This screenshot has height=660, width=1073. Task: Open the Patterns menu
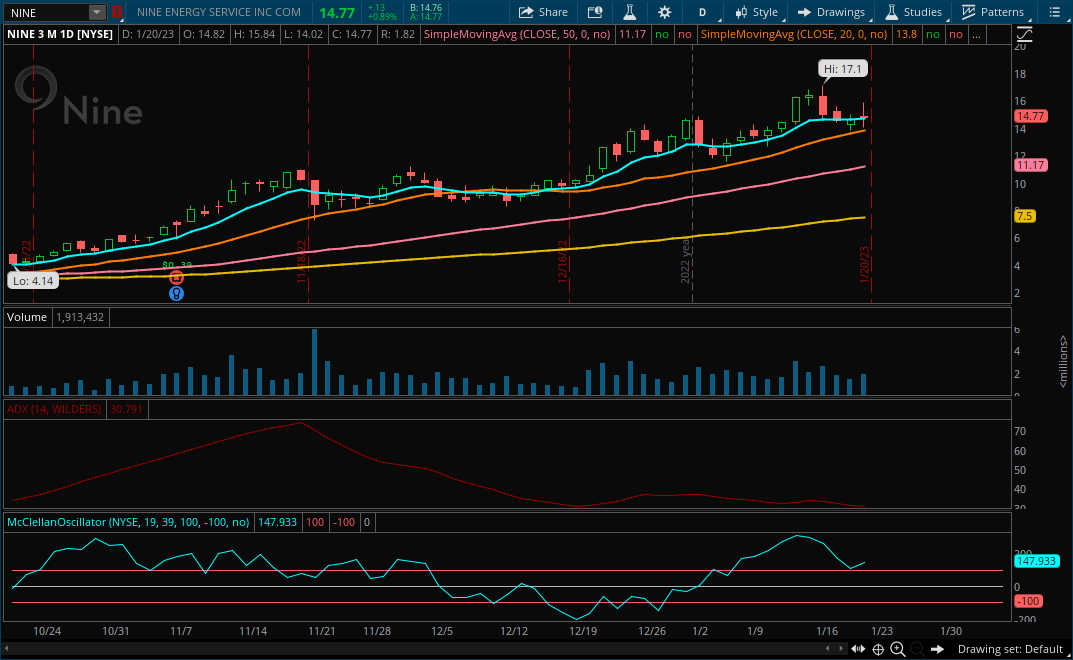[x=993, y=12]
